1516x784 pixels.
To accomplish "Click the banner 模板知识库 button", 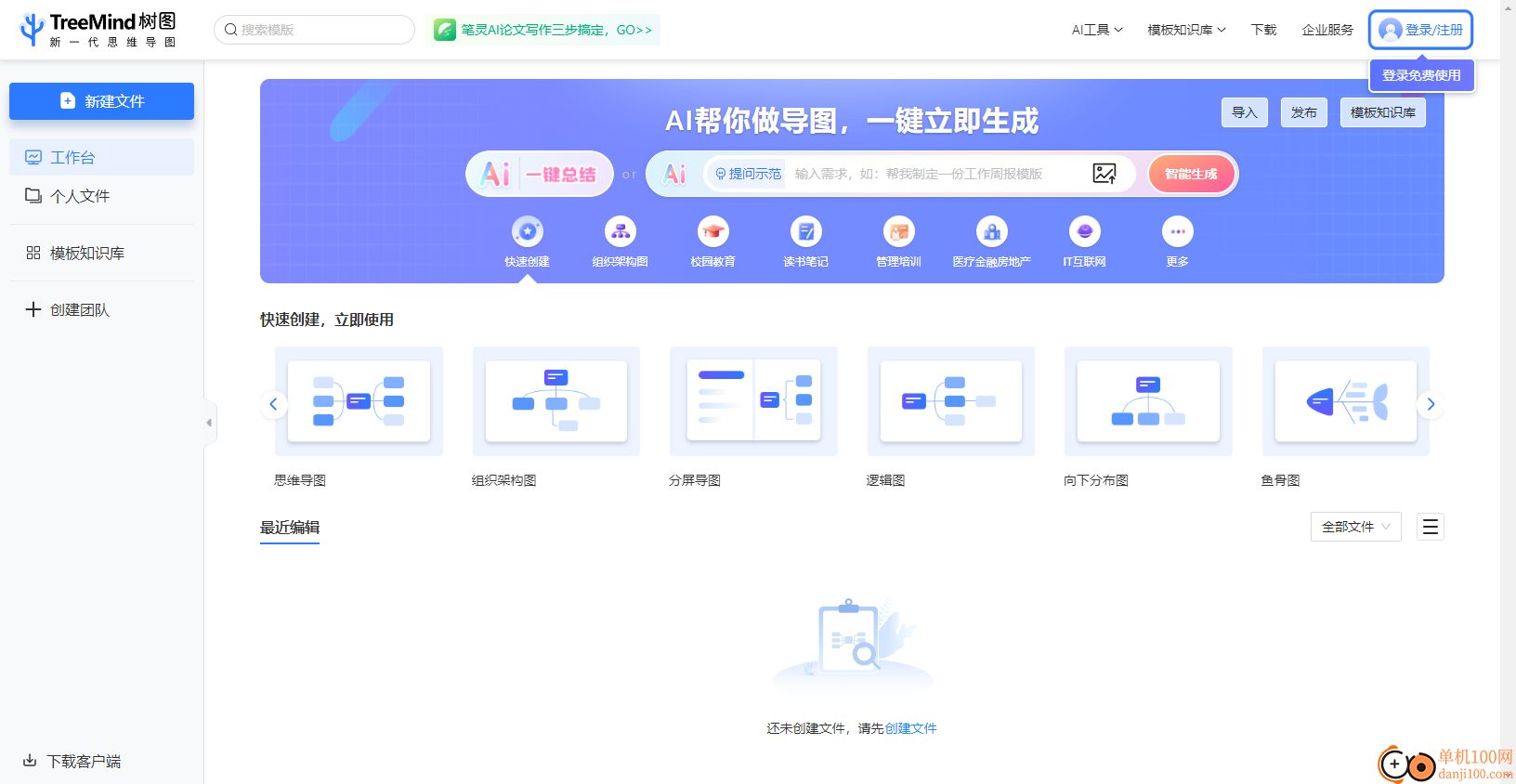I will click(1383, 112).
